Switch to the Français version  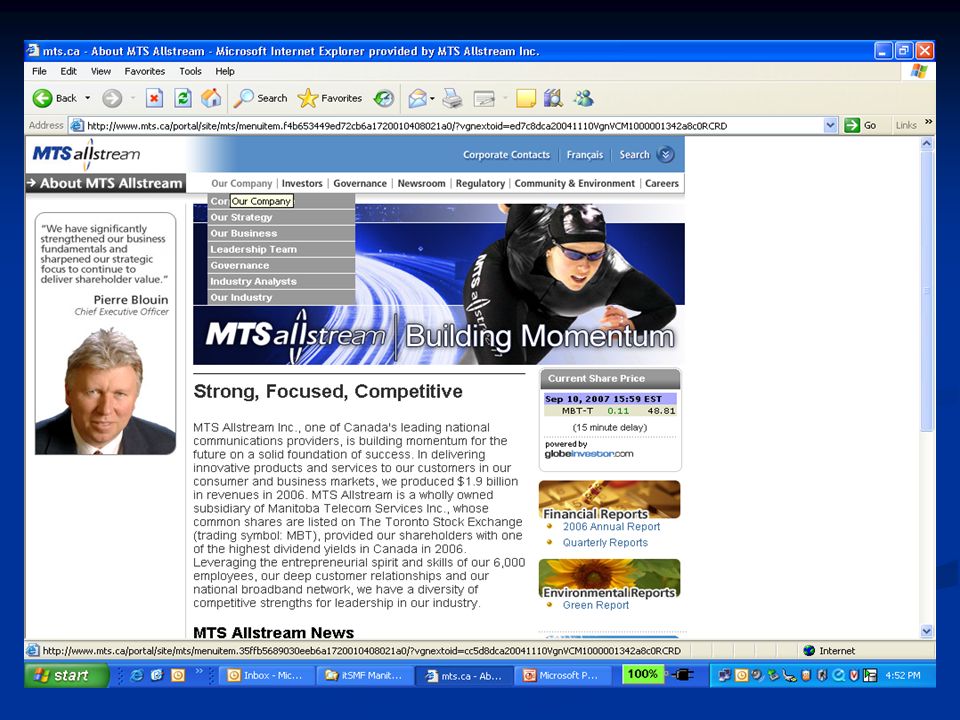(x=585, y=155)
